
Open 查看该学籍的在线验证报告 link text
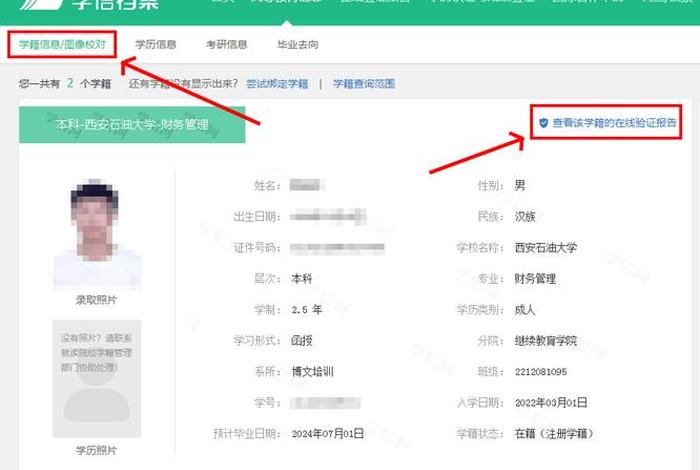click(614, 122)
